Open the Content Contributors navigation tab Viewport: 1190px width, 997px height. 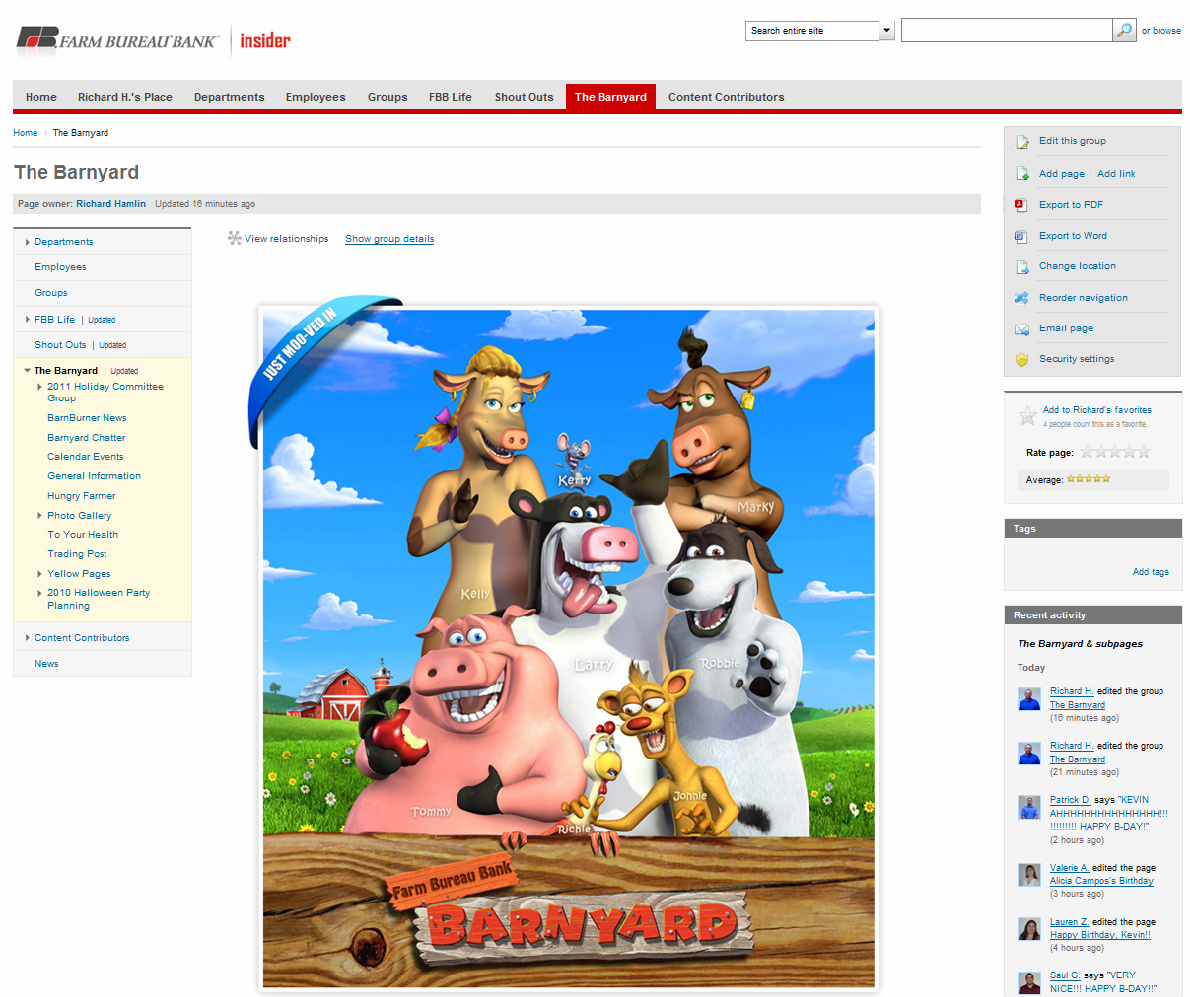(x=726, y=97)
